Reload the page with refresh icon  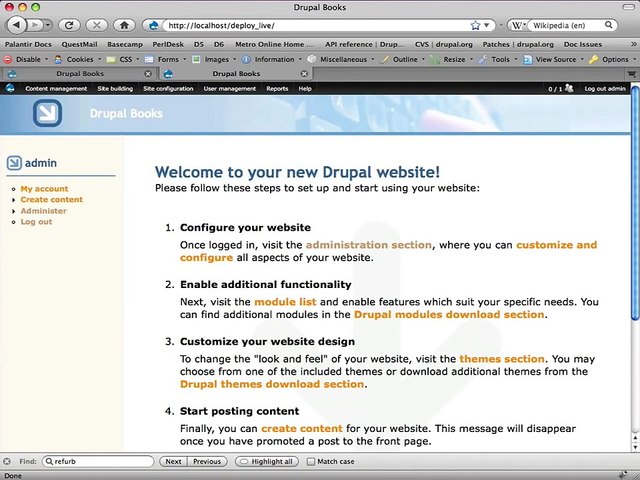click(69, 25)
